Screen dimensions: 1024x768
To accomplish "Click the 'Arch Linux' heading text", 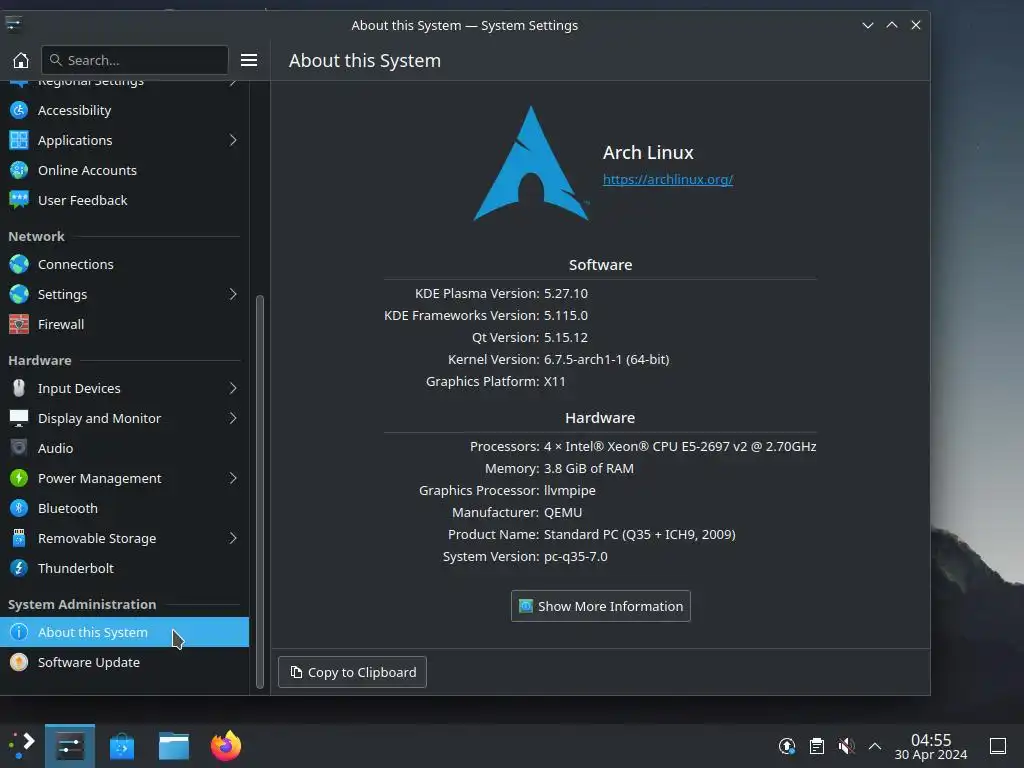I will pos(648,153).
